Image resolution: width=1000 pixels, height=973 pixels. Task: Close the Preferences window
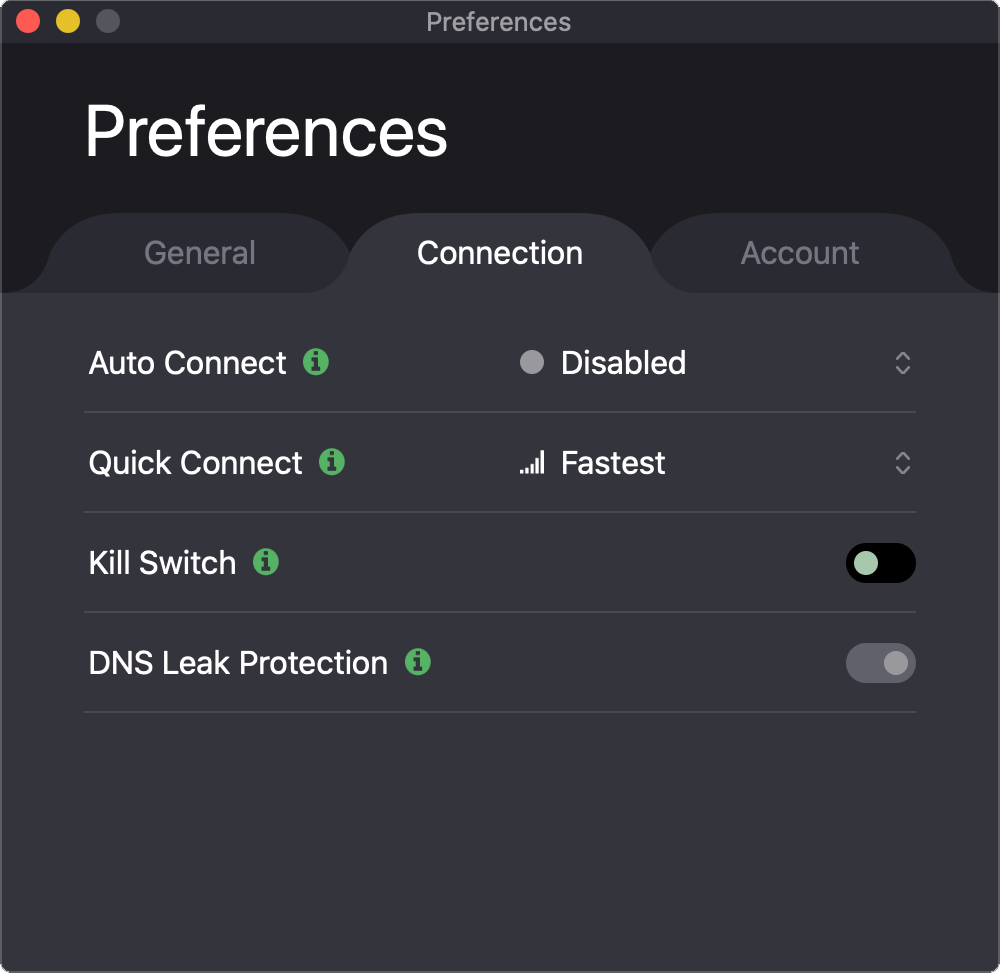[x=28, y=21]
